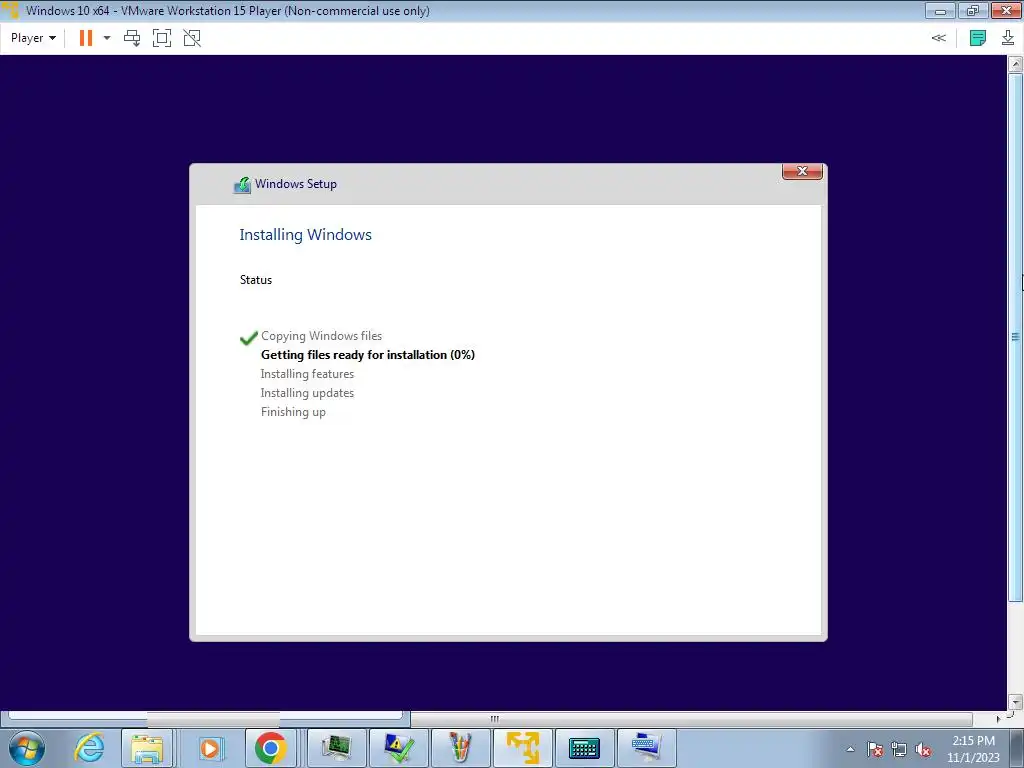
Task: Click 'Getting files ready for installation (0%)'
Action: [x=368, y=355]
